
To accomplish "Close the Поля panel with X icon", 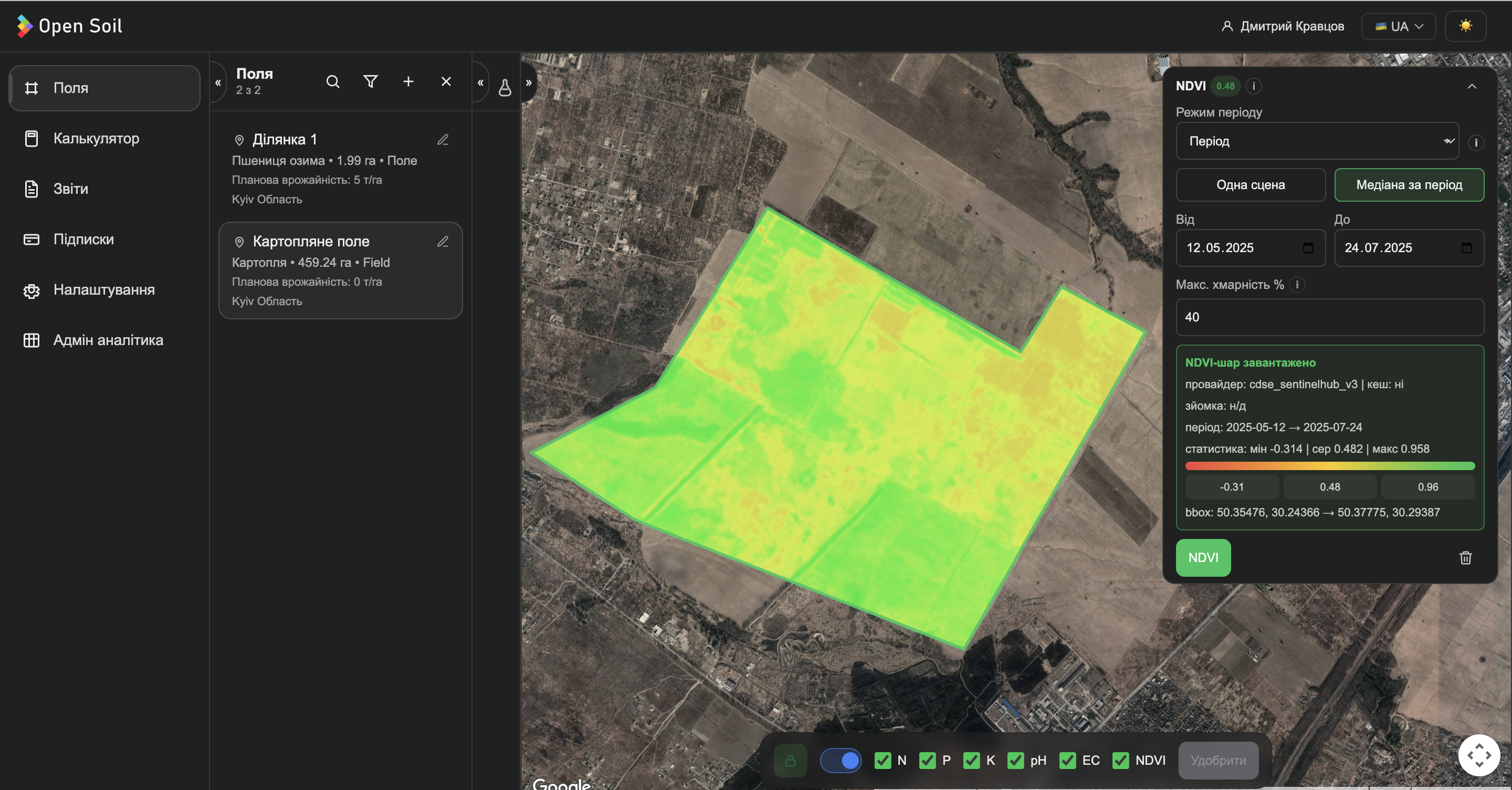I will 446,81.
